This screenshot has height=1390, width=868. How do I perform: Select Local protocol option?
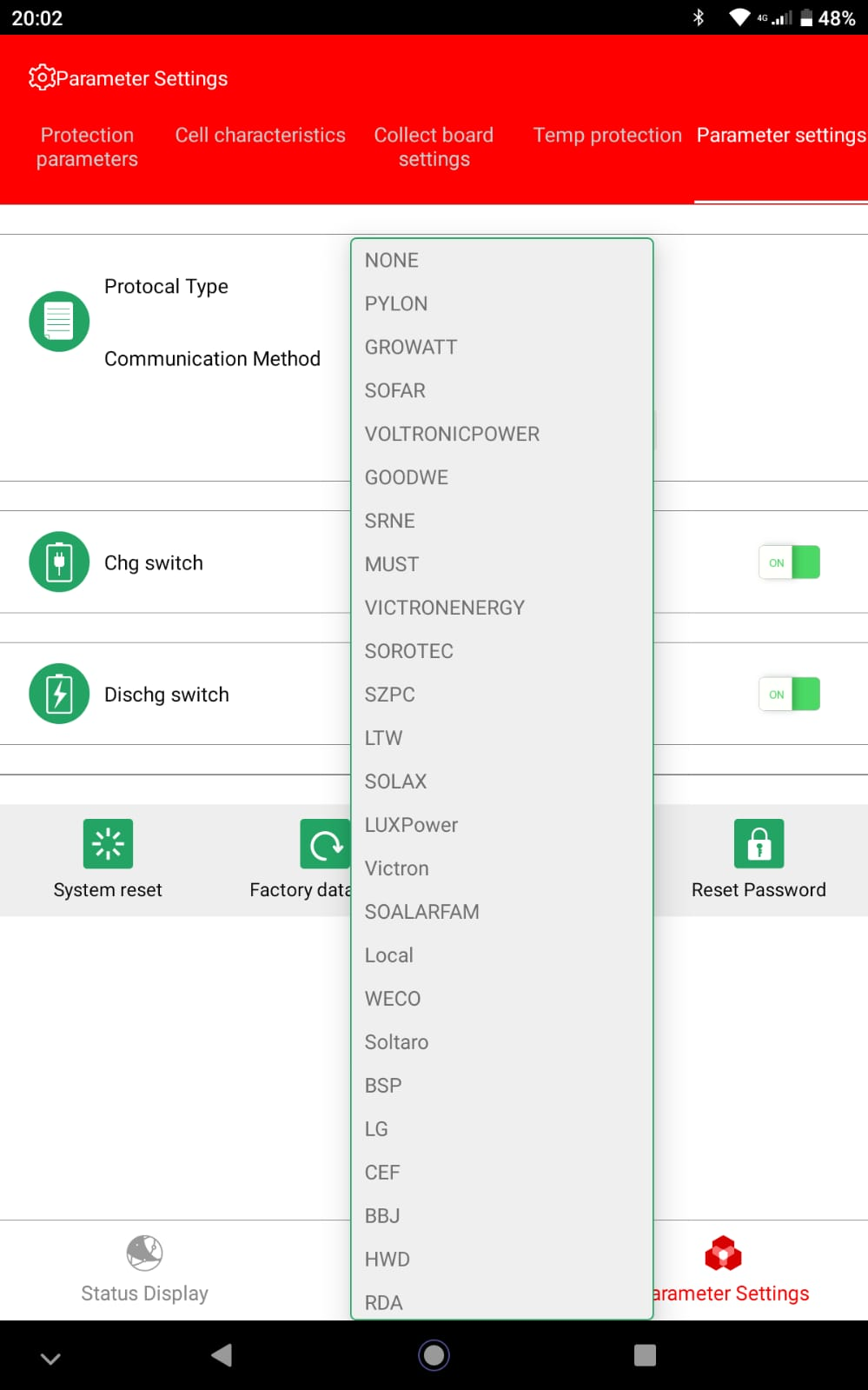tap(502, 955)
